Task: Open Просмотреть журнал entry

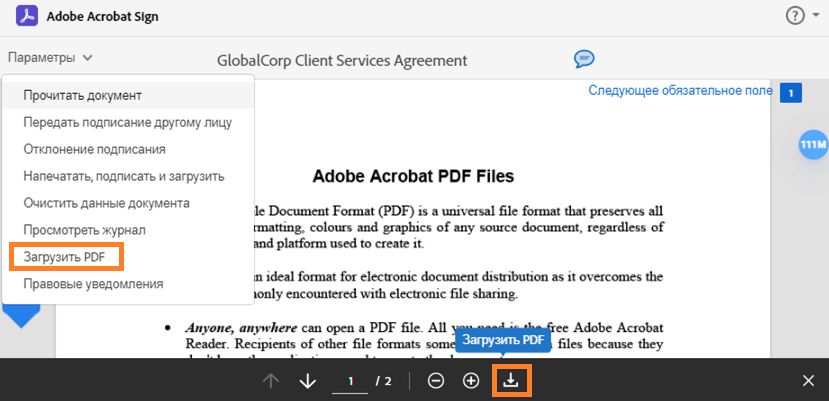Action: (127, 230)
